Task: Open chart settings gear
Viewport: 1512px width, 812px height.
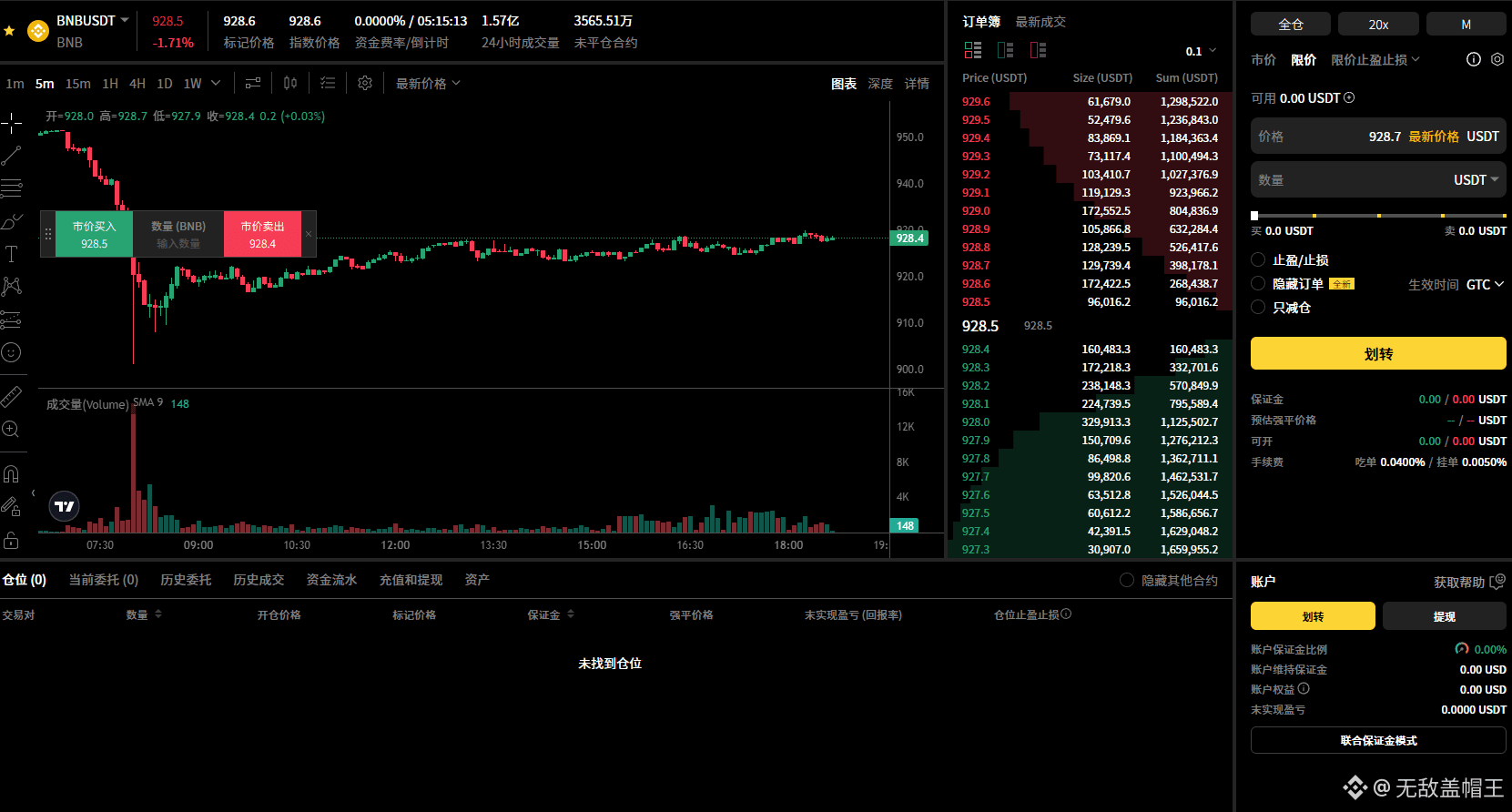Action: click(x=365, y=83)
